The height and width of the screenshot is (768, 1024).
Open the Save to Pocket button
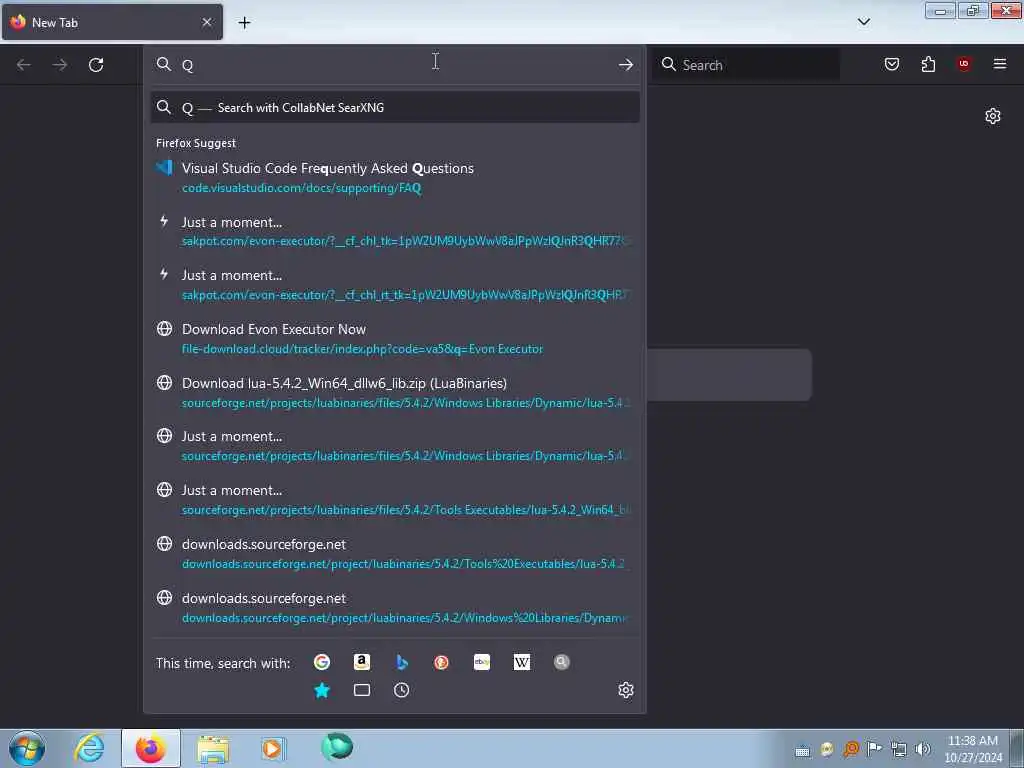pos(892,64)
